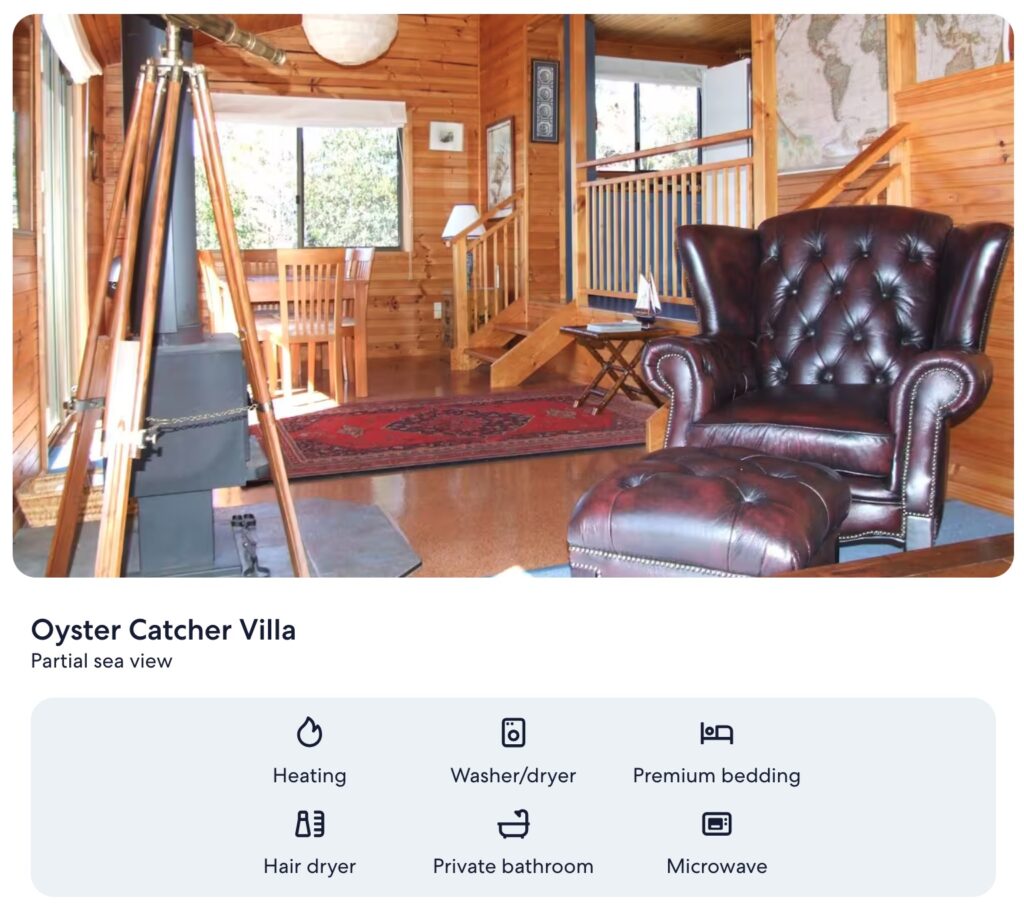Click the Hair dryer icon
The width and height of the screenshot is (1024, 907).
pyautogui.click(x=310, y=824)
